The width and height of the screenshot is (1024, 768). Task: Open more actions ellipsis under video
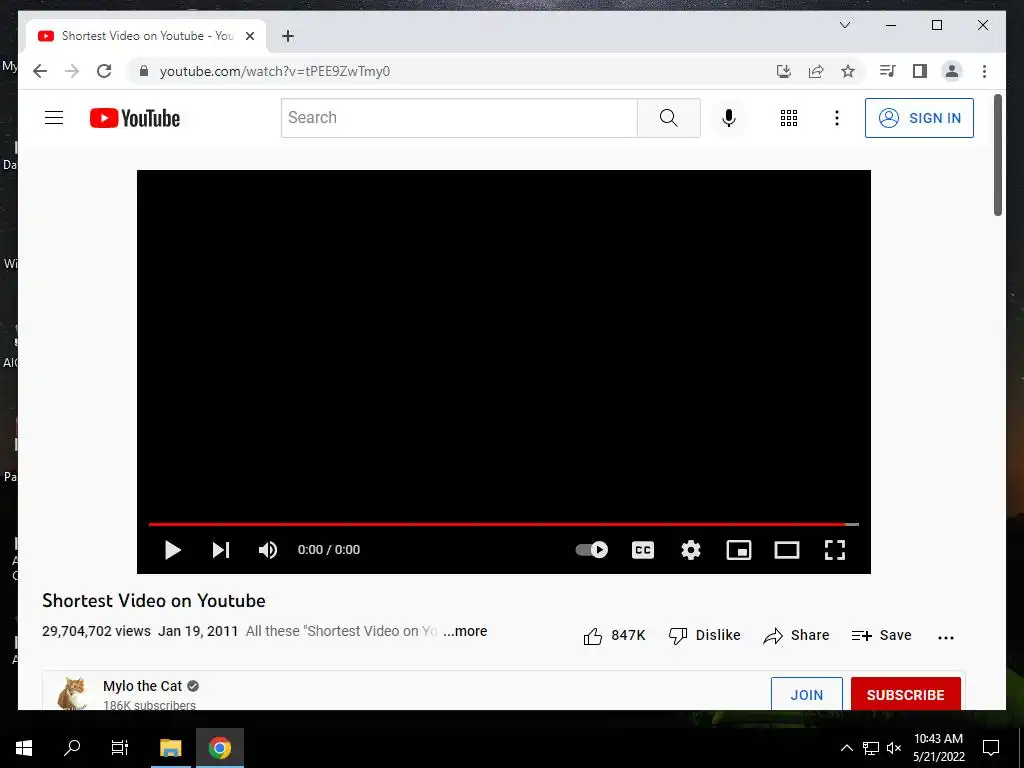(946, 637)
